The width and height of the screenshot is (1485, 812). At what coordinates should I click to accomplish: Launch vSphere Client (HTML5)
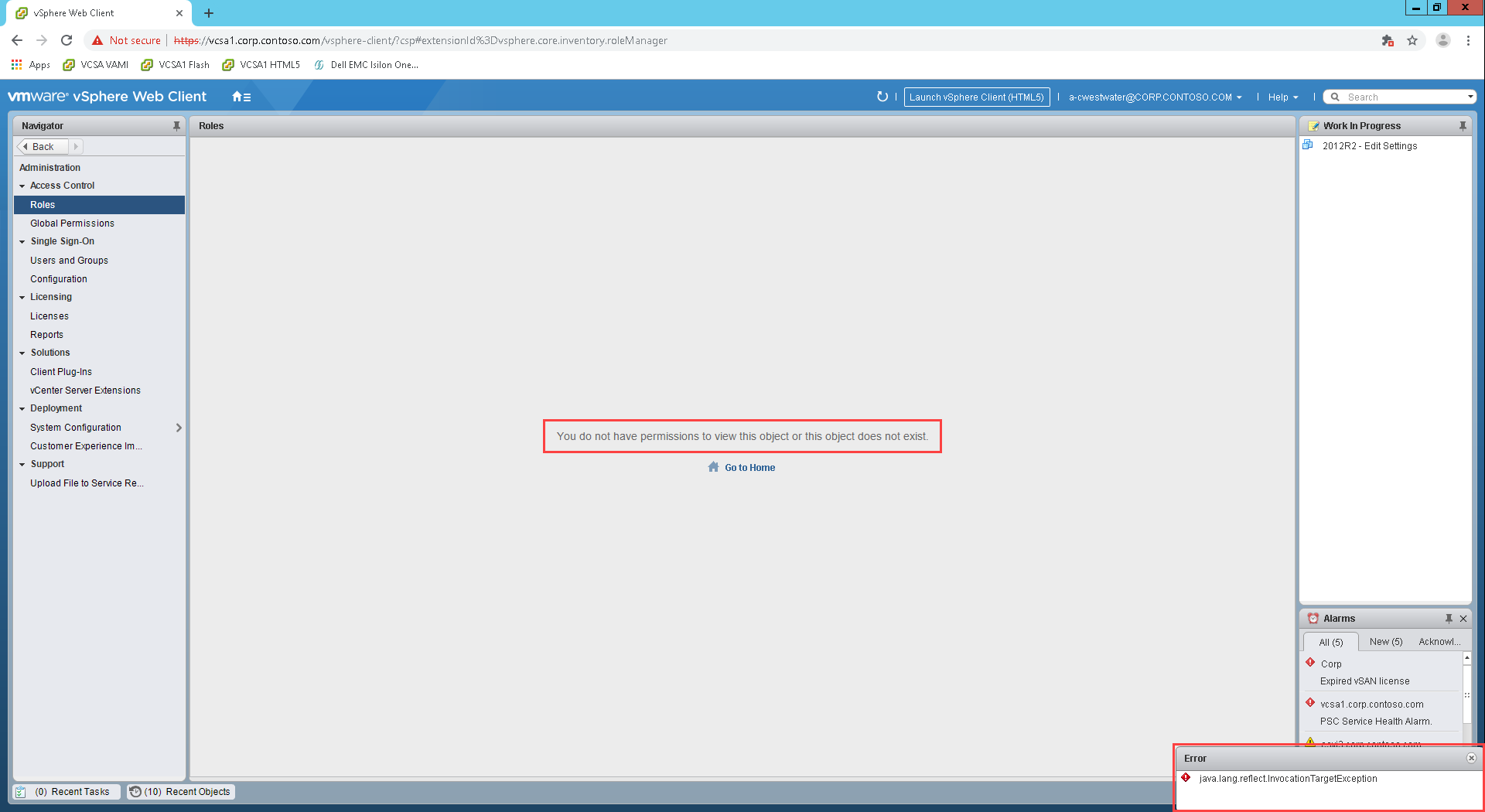[x=977, y=97]
